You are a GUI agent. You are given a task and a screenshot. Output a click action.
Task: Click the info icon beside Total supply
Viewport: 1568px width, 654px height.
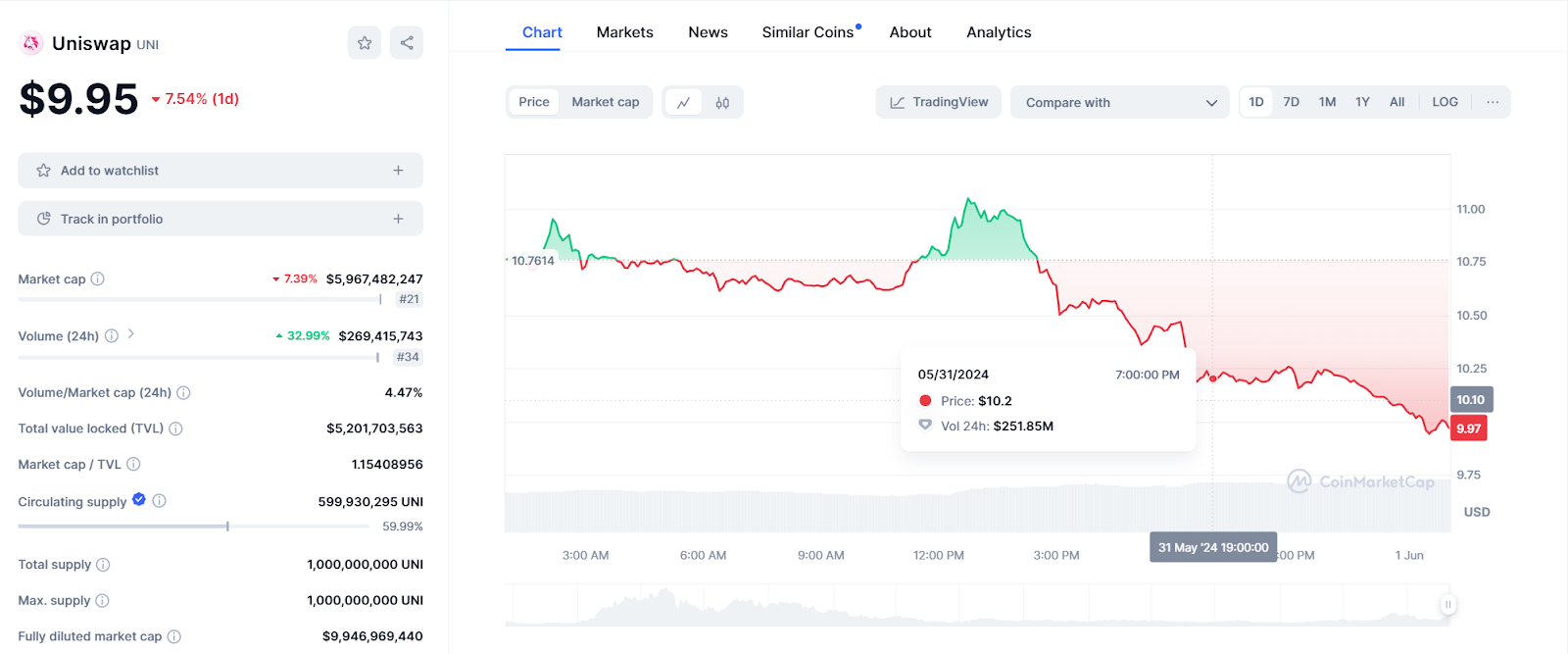103,565
